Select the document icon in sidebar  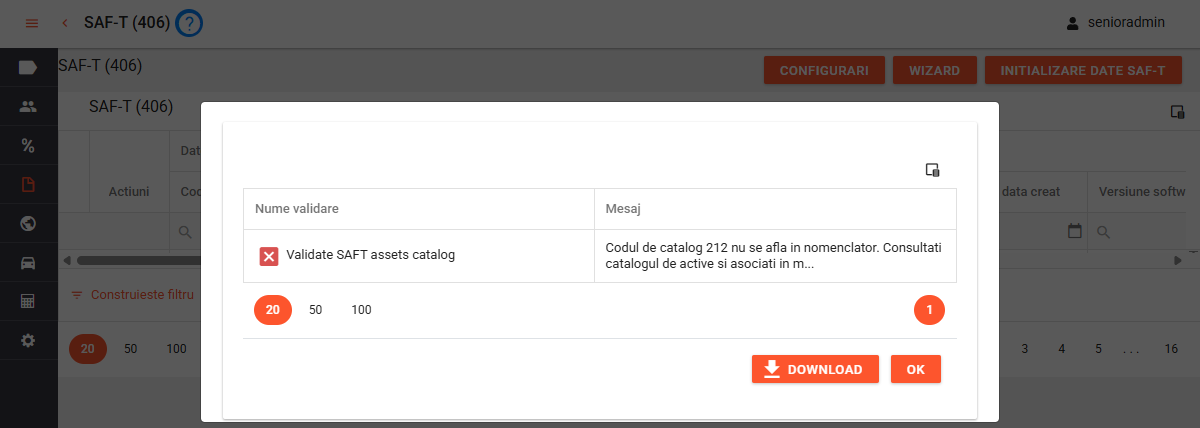click(x=28, y=184)
